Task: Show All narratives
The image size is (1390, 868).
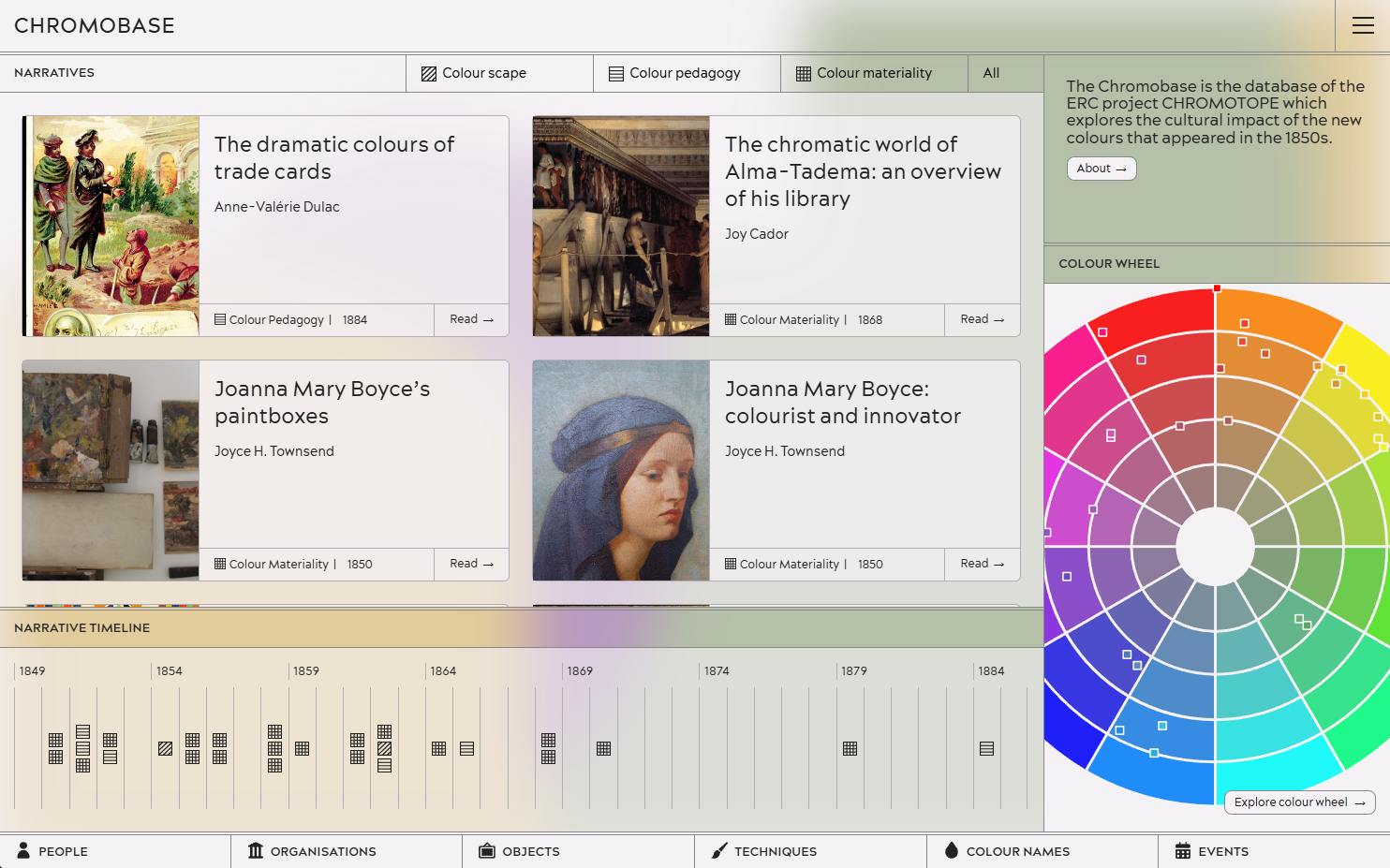Action: pyautogui.click(x=1005, y=73)
